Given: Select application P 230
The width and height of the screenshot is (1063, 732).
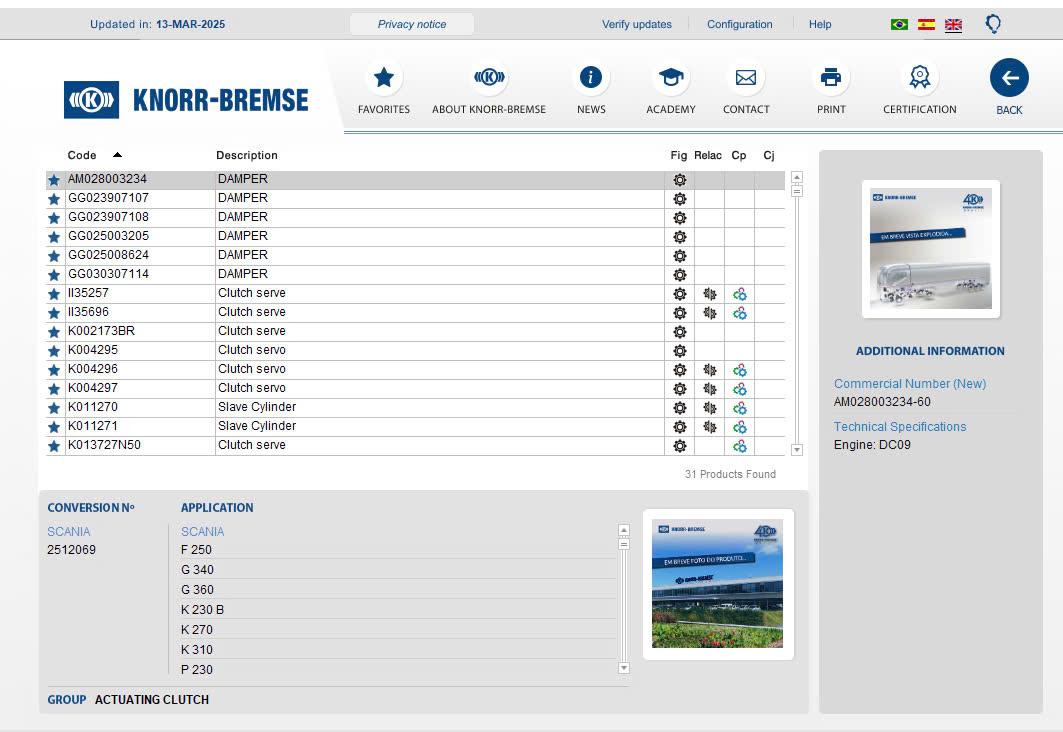Looking at the screenshot, I should 197,670.
